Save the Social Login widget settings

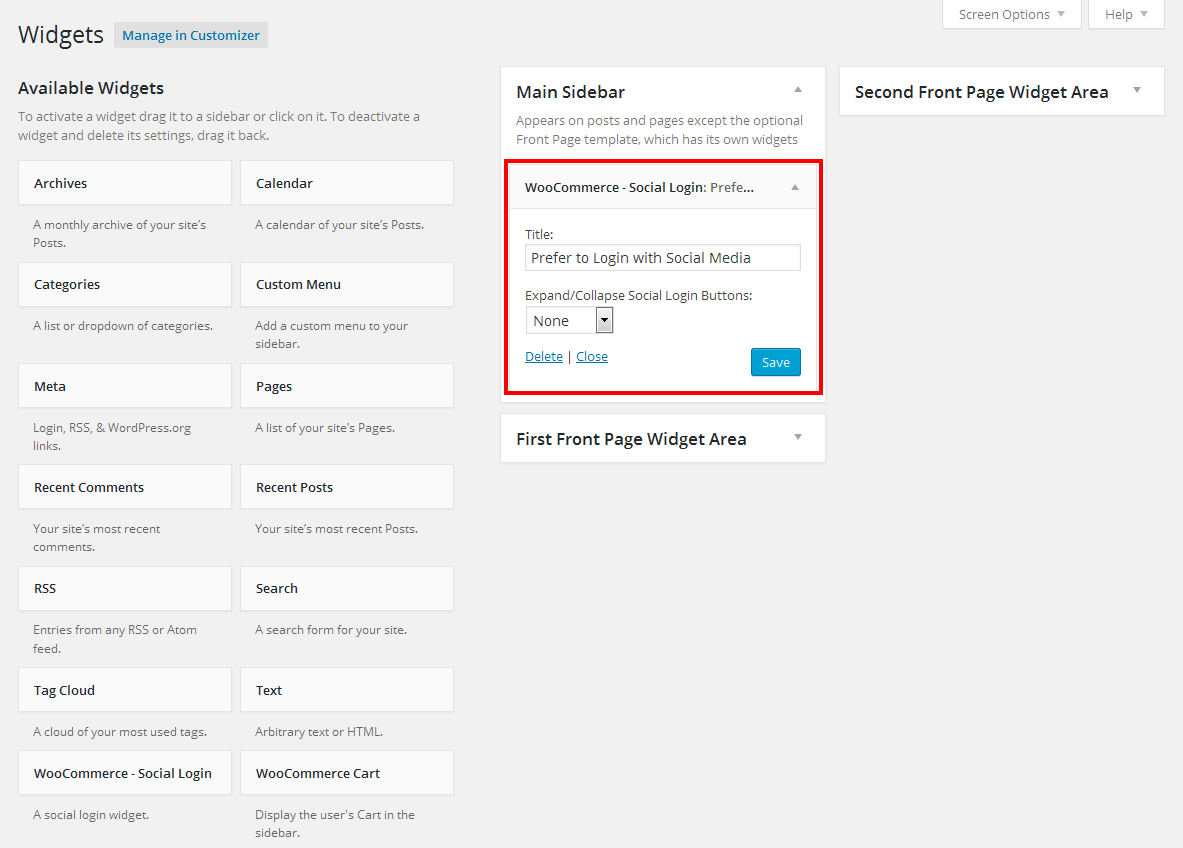coord(775,362)
